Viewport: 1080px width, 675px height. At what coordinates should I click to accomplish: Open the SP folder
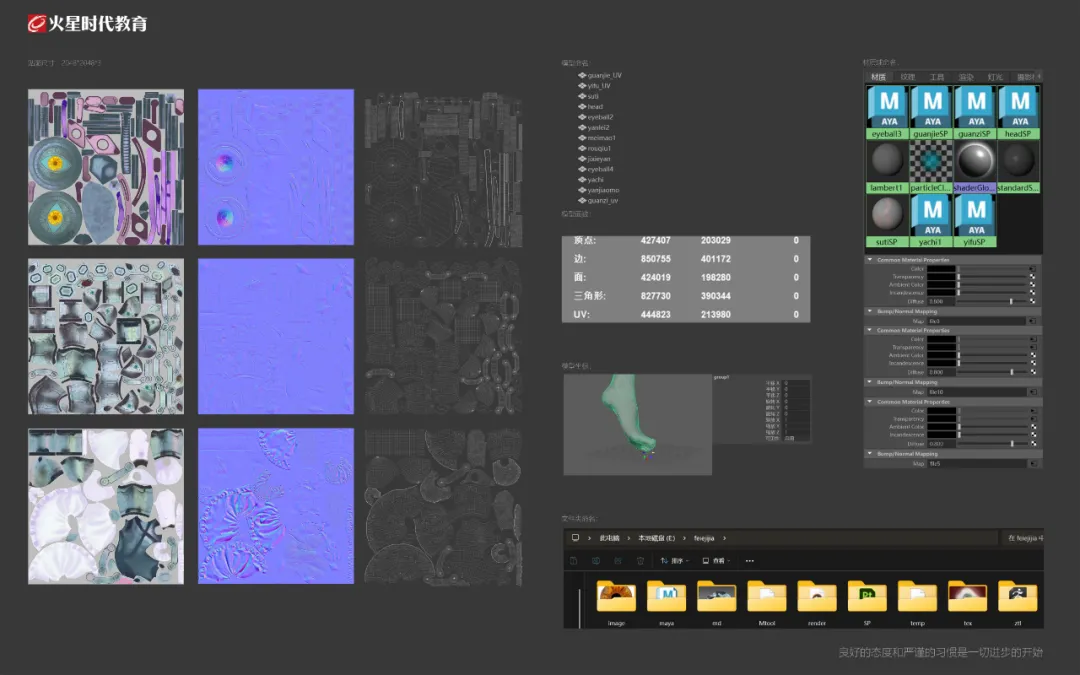[867, 597]
